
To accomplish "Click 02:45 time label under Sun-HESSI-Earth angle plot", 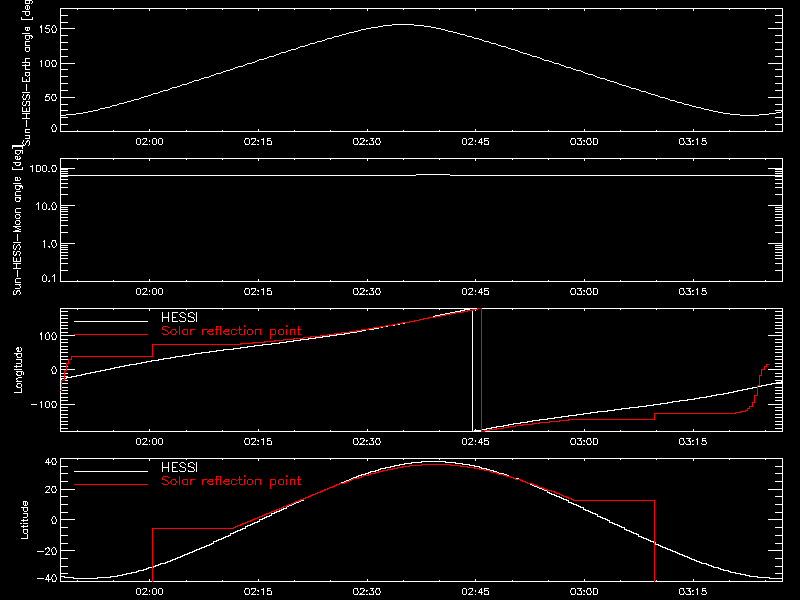I will [476, 142].
